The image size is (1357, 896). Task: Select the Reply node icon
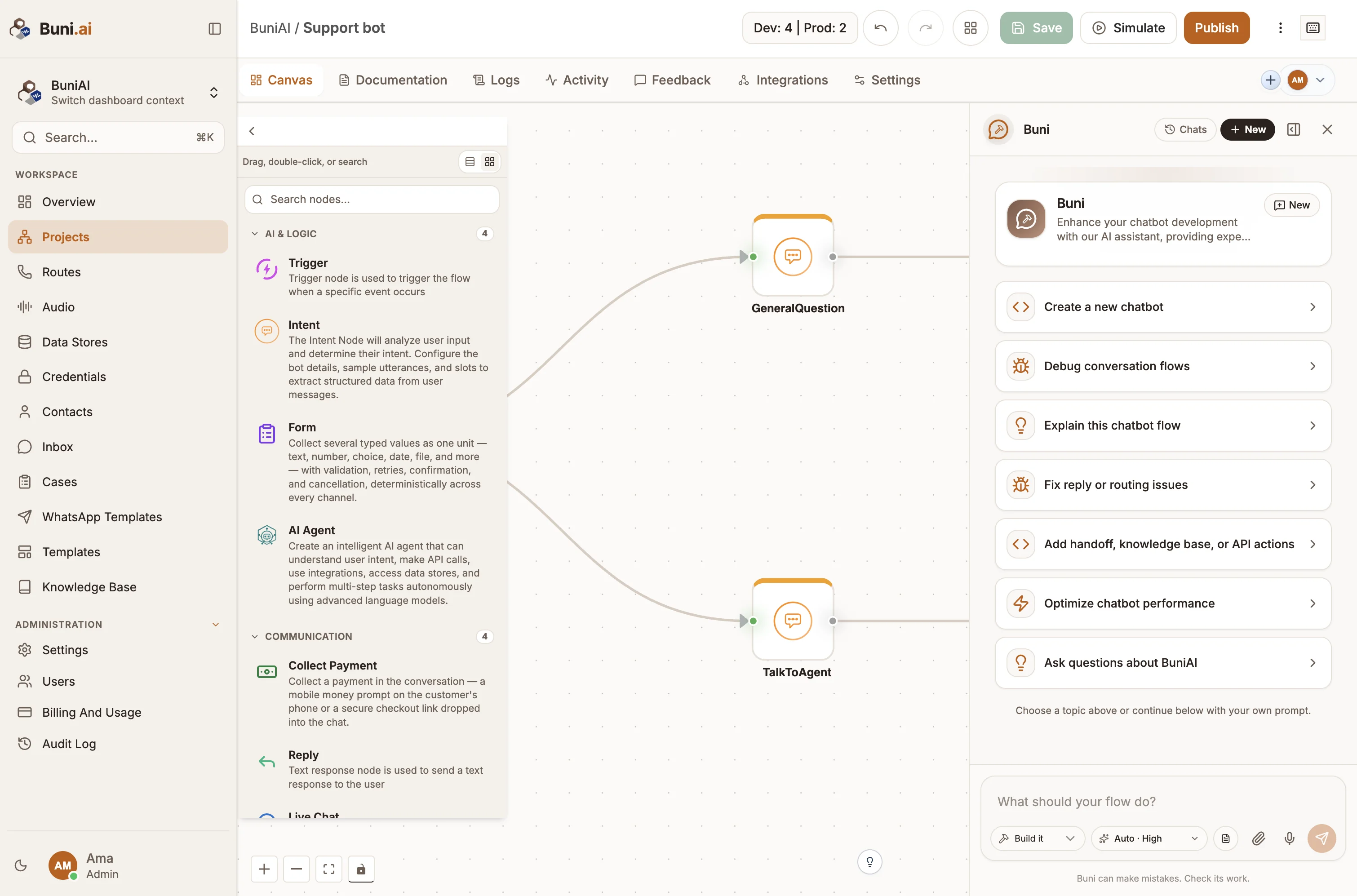[266, 761]
